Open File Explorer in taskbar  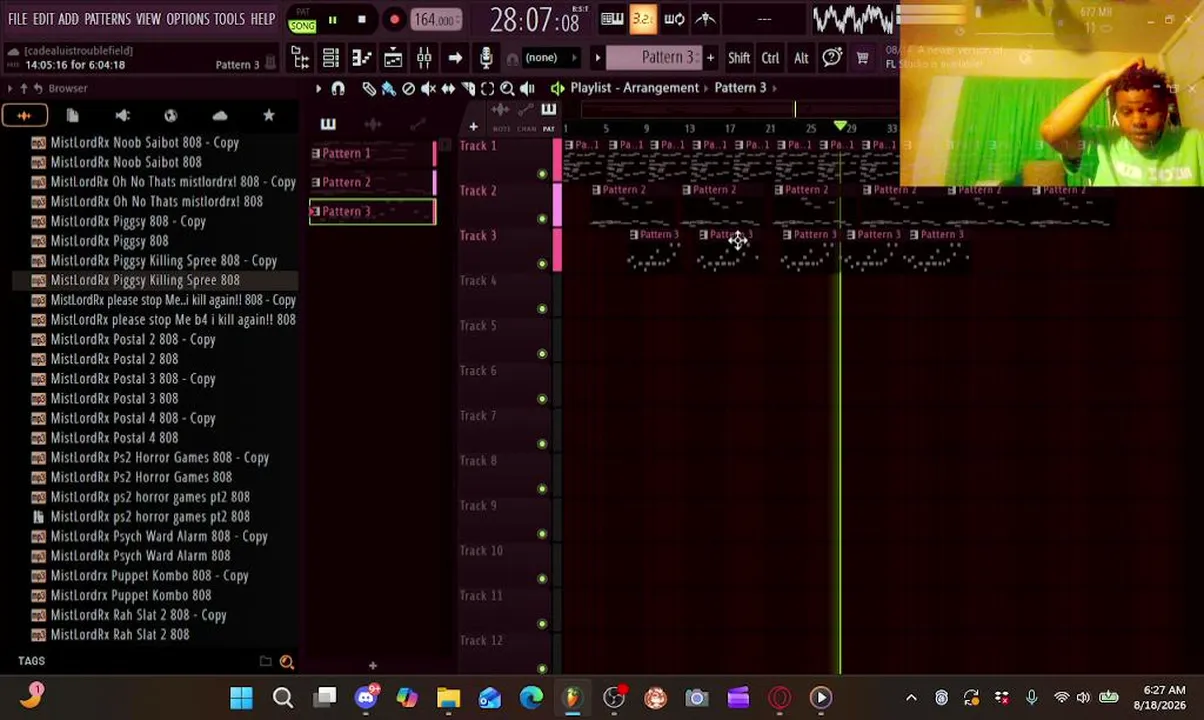448,697
